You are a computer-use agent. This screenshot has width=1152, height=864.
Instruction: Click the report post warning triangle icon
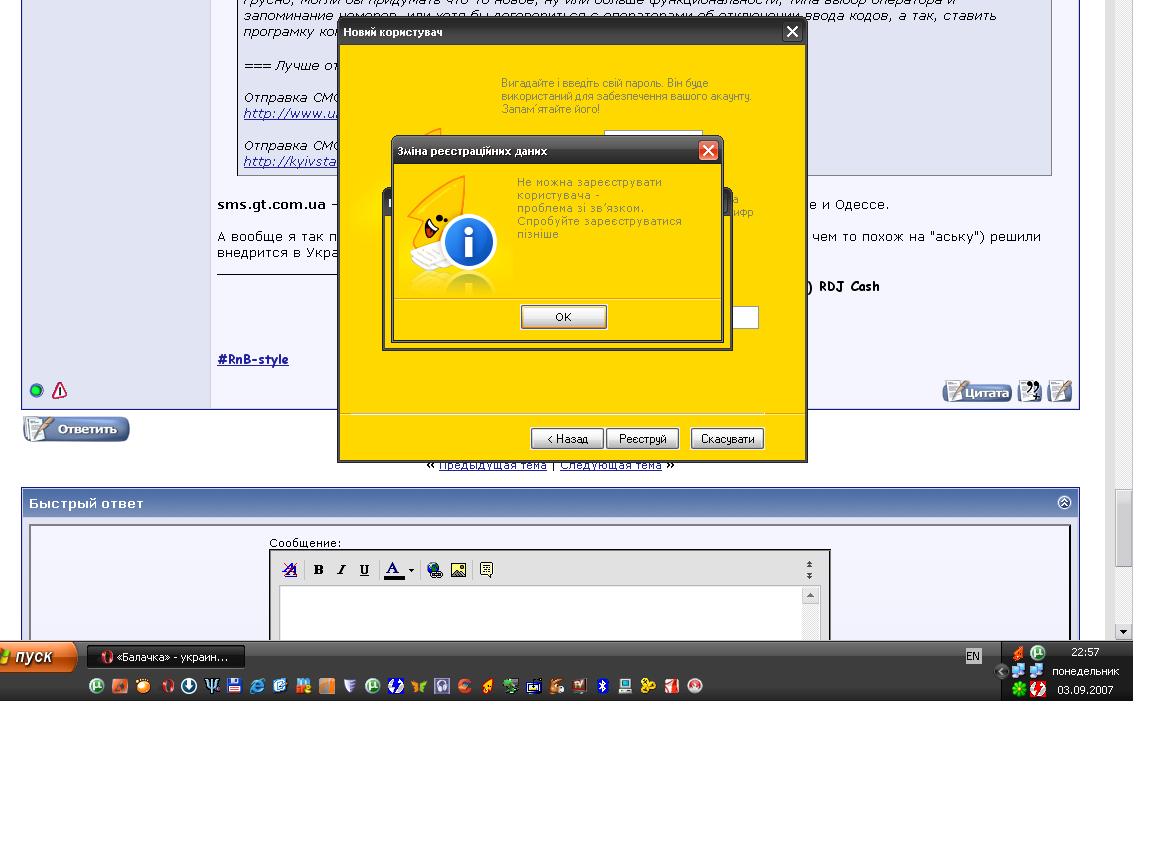pyautogui.click(x=59, y=391)
